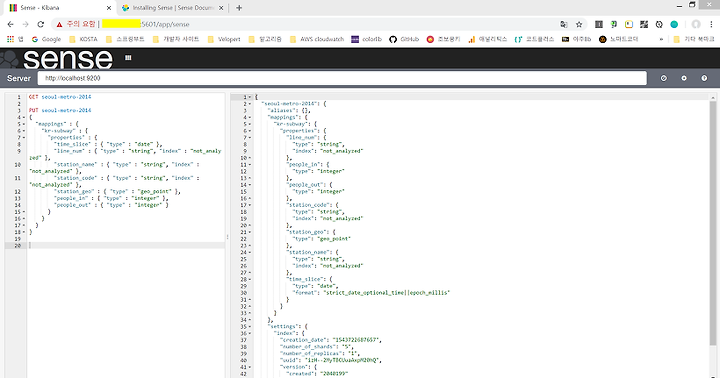Collapse "station_code" fold at output line 17
Image resolution: width=720 pixels, height=378 pixels.
point(250,205)
